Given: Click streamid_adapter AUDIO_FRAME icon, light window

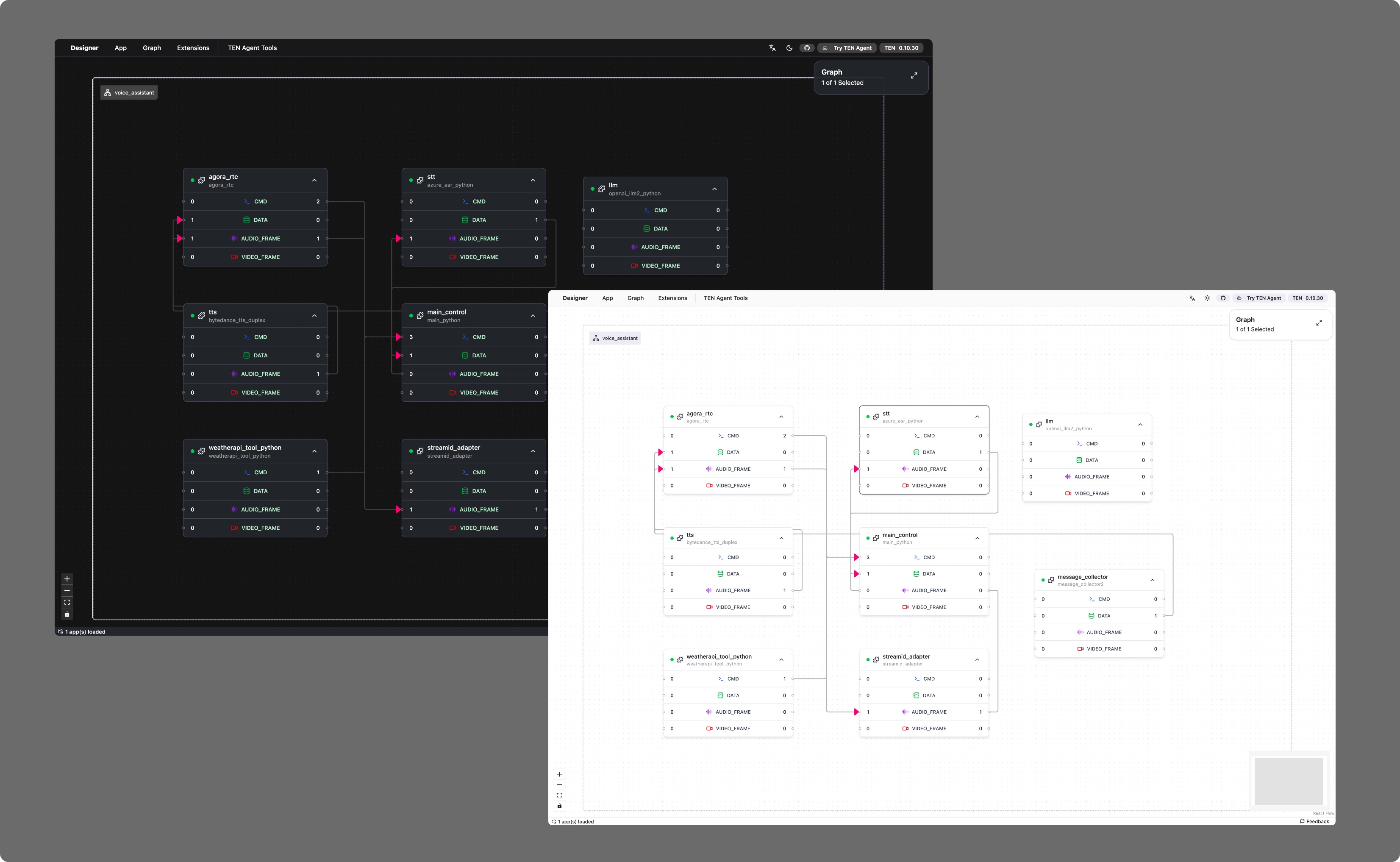Looking at the screenshot, I should 905,712.
